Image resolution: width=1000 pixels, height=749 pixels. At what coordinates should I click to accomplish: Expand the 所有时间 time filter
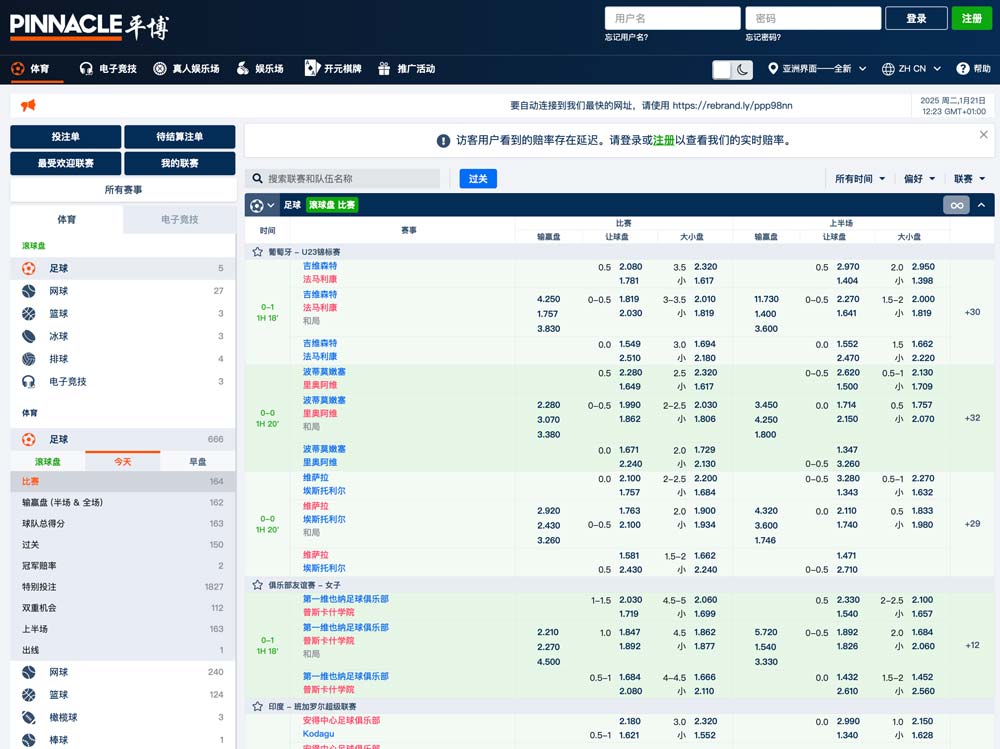click(860, 179)
